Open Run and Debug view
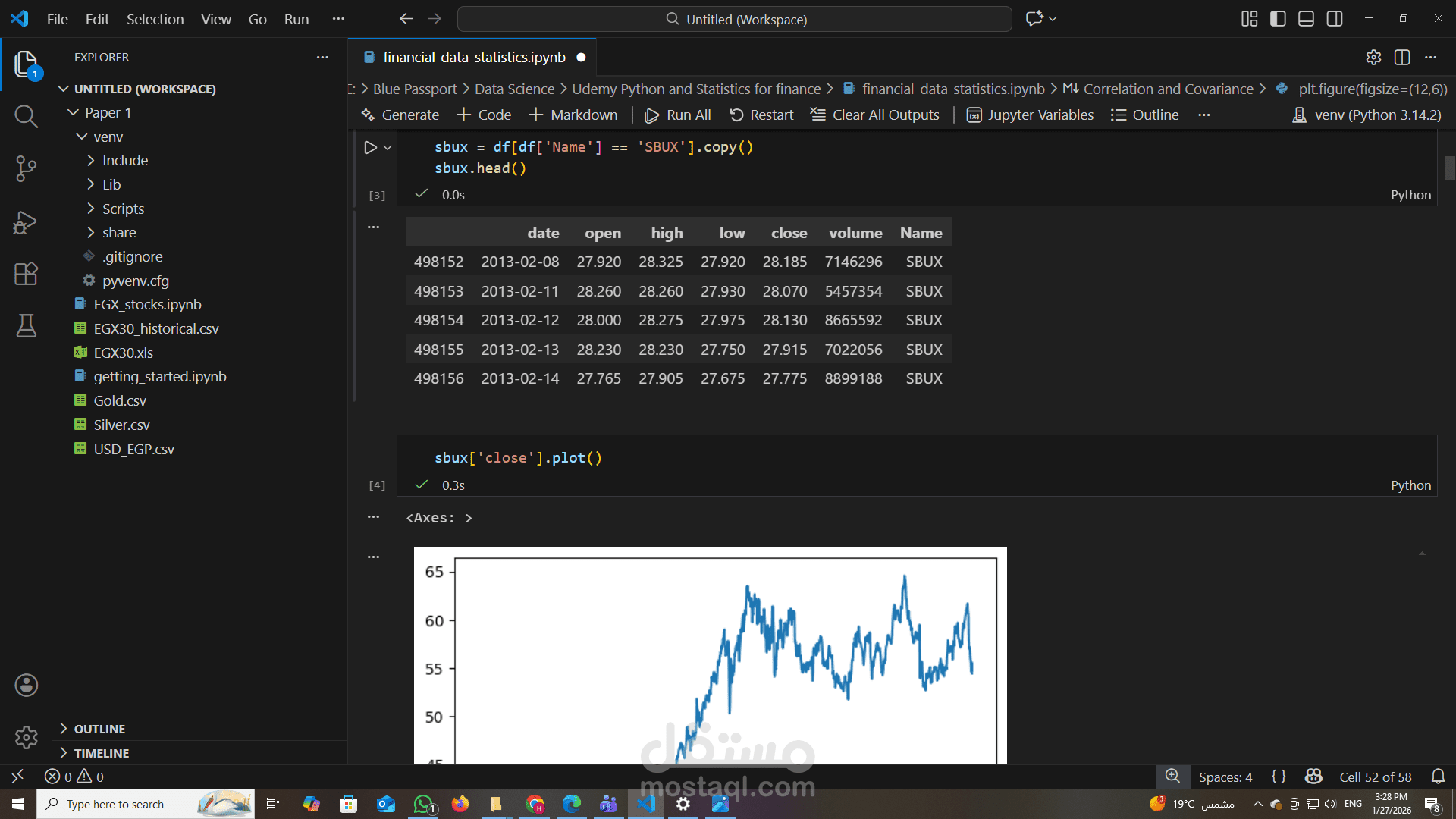 26,222
